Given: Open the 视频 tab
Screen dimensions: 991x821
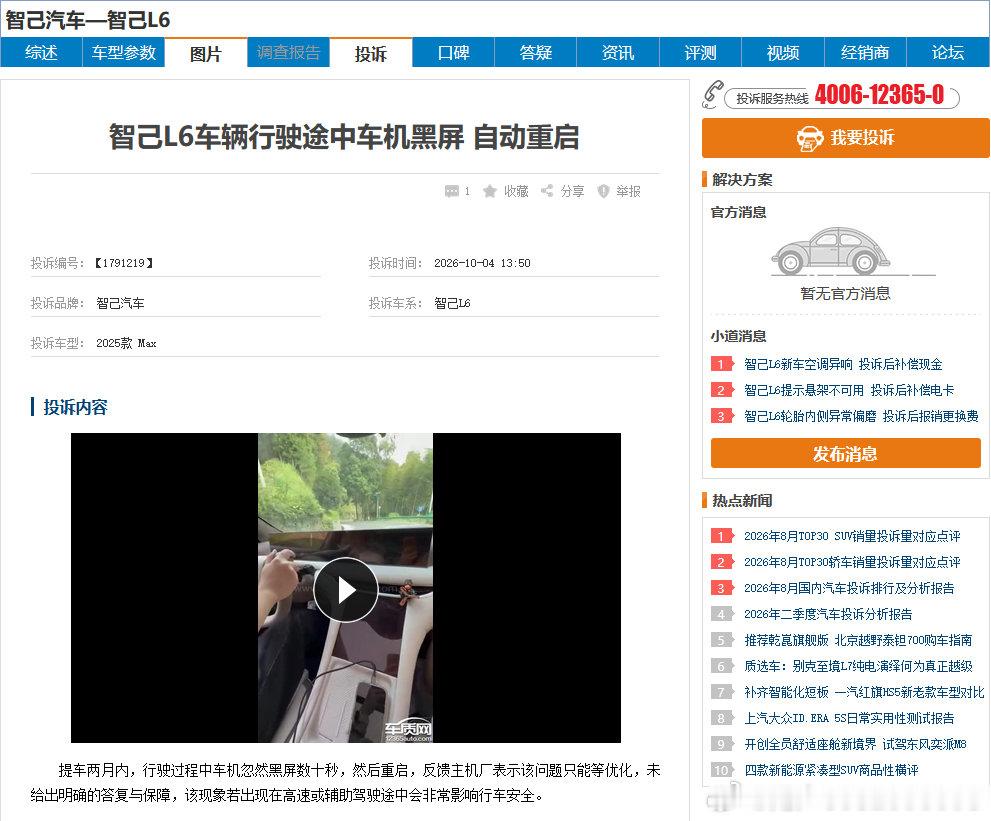Looking at the screenshot, I should 783,52.
